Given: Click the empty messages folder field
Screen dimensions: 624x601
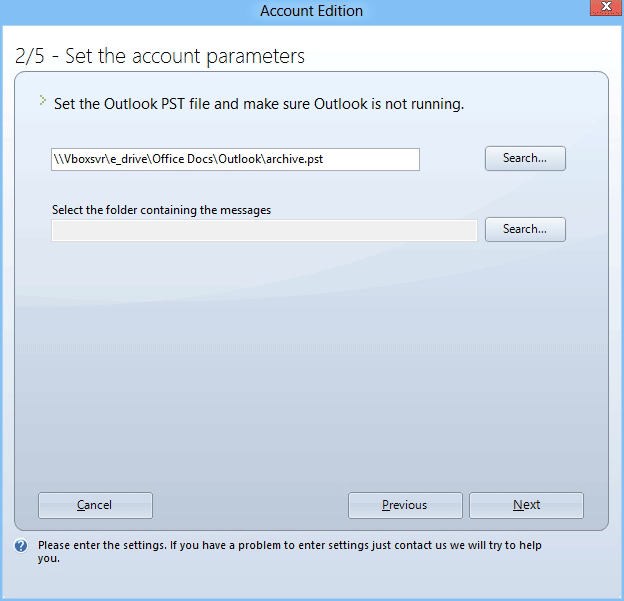Looking at the screenshot, I should [x=264, y=230].
